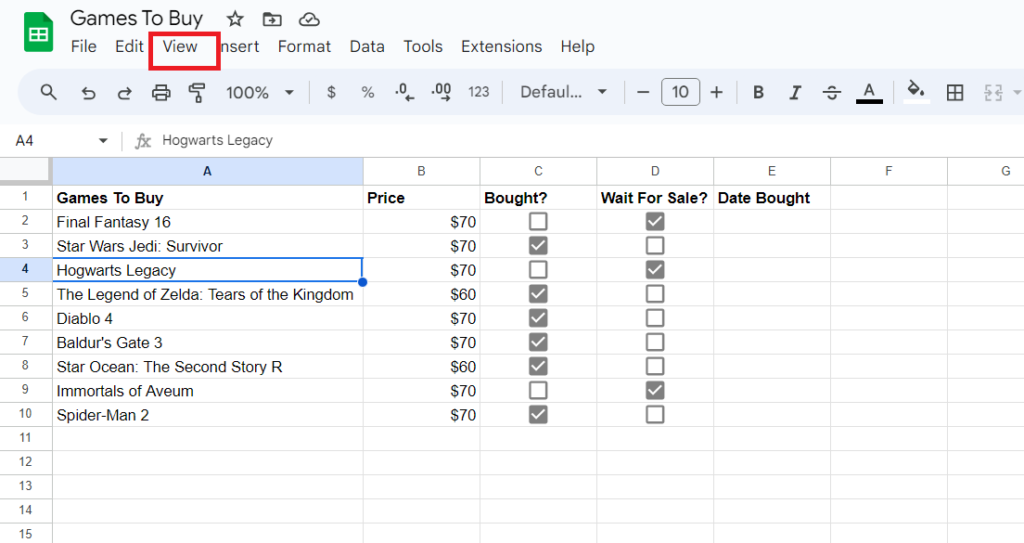Image resolution: width=1024 pixels, height=543 pixels.
Task: Select the Price header cell
Action: tap(421, 198)
